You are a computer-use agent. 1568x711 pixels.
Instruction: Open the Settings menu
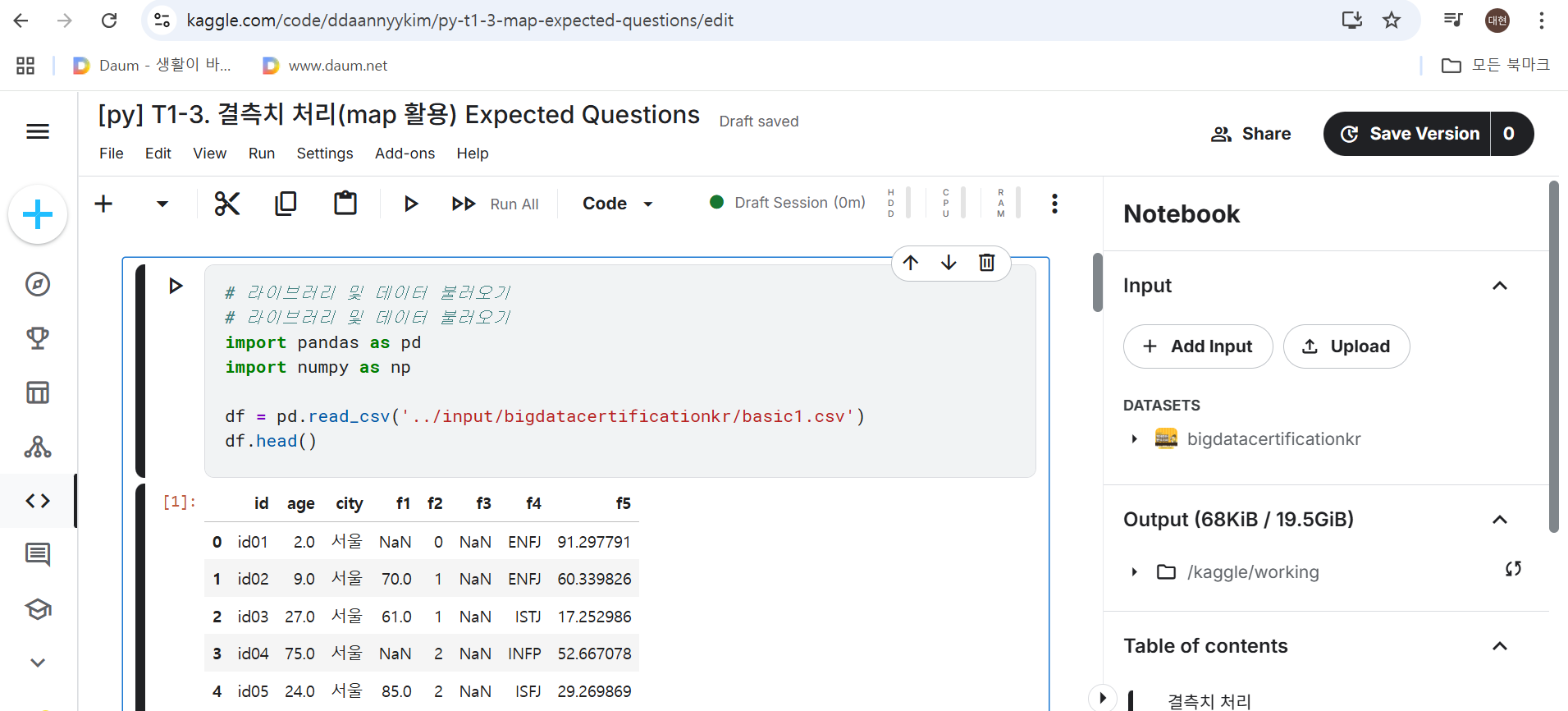325,154
